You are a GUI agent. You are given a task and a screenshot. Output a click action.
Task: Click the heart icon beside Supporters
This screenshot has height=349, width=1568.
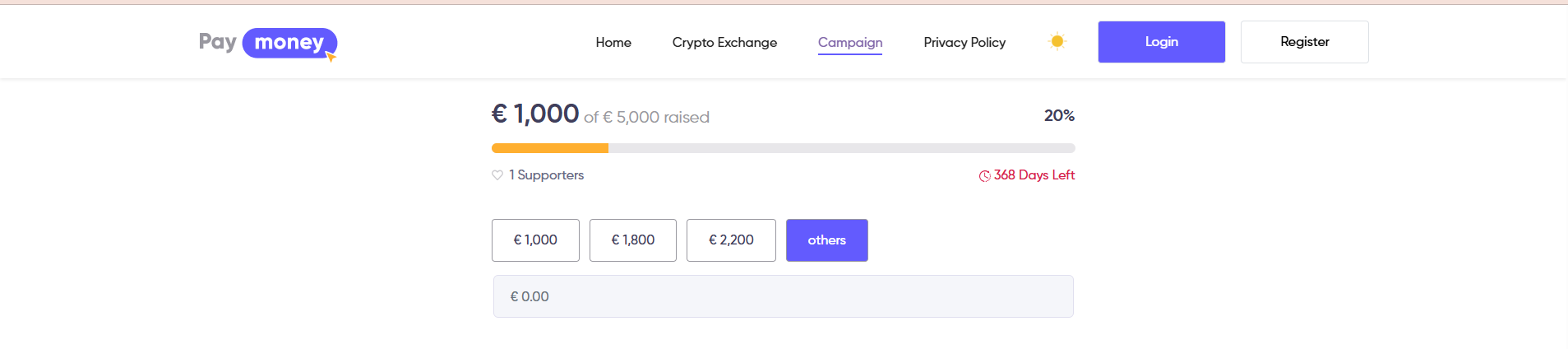click(x=497, y=175)
